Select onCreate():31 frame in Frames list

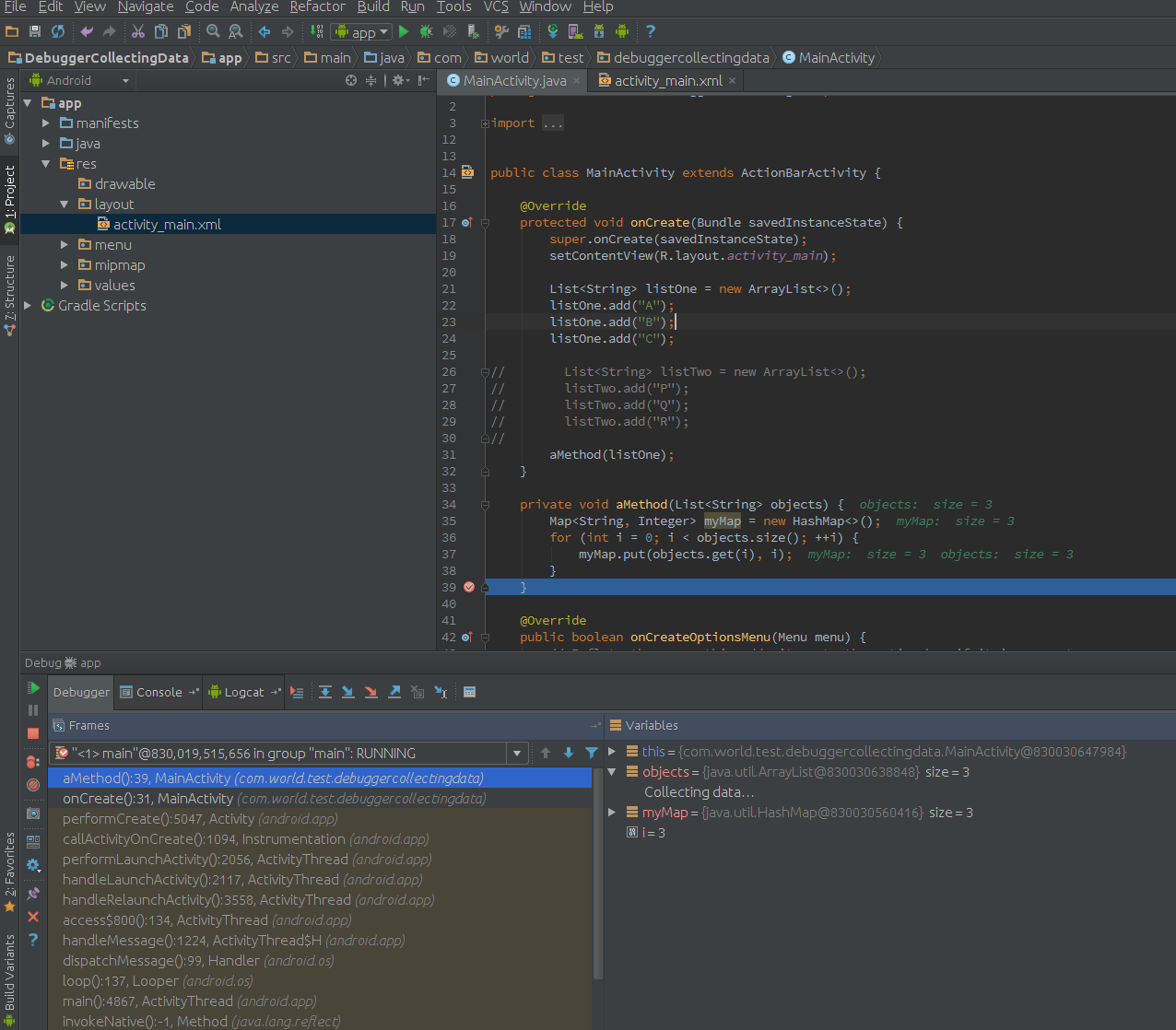[x=147, y=799]
